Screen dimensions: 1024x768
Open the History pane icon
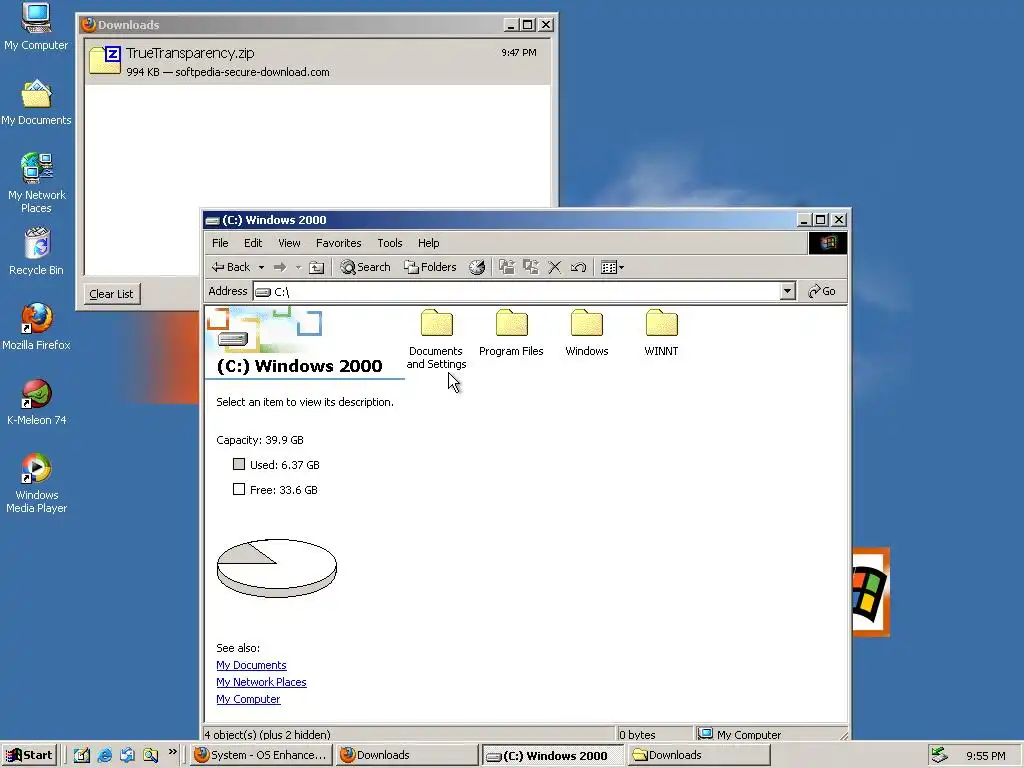click(x=477, y=267)
